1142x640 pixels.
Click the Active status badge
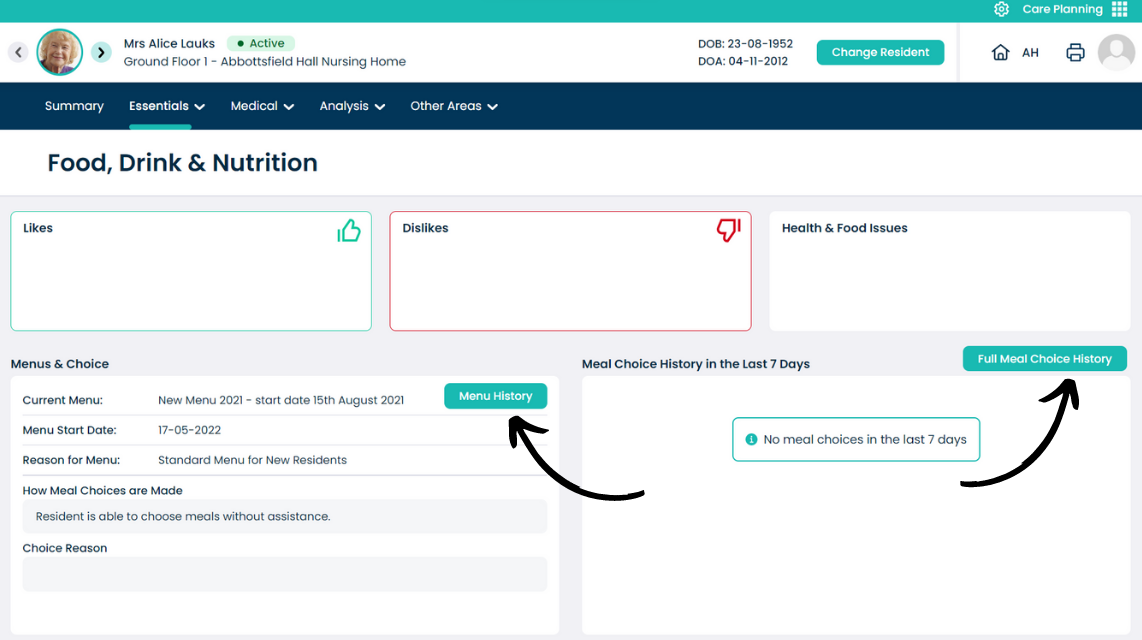[261, 44]
